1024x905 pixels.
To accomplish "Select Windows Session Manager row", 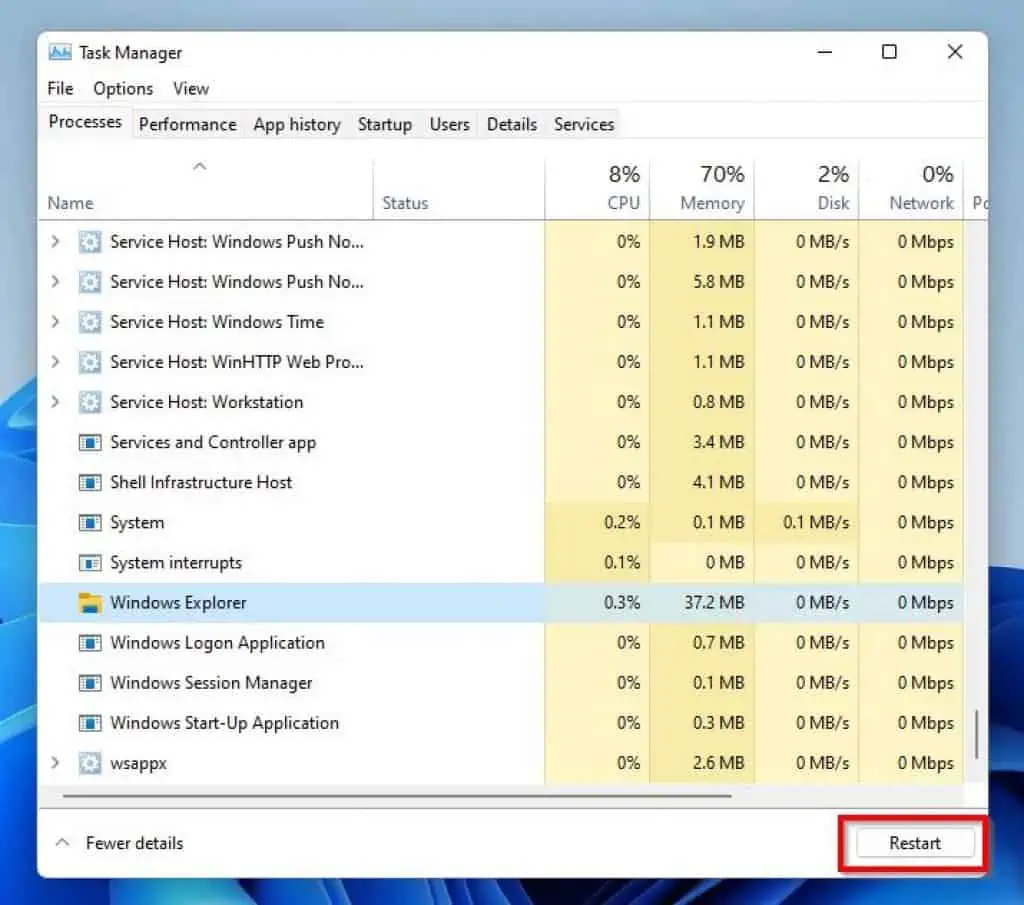I will click(x=501, y=683).
